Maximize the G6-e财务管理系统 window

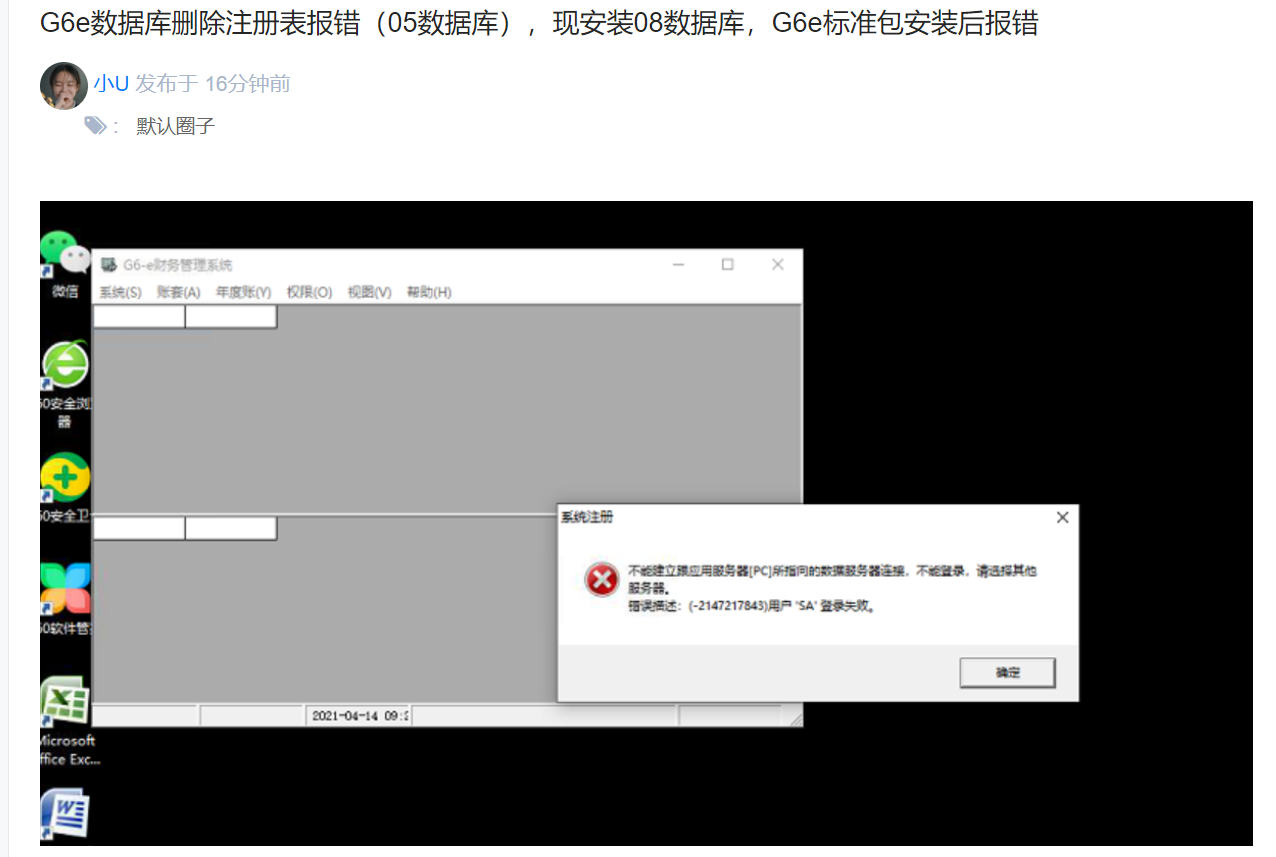point(727,265)
